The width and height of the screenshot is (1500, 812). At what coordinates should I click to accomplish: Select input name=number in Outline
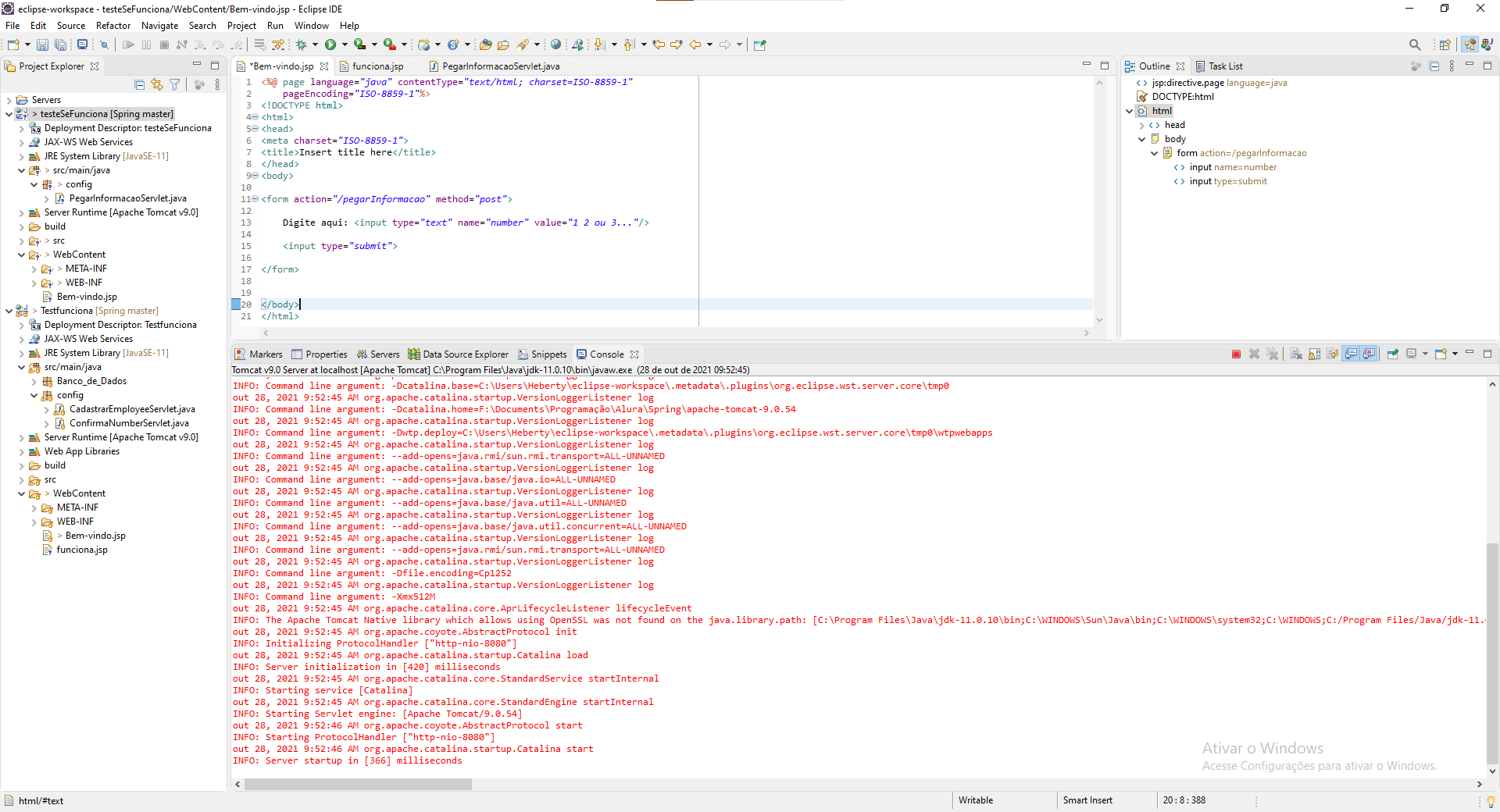tap(1233, 167)
